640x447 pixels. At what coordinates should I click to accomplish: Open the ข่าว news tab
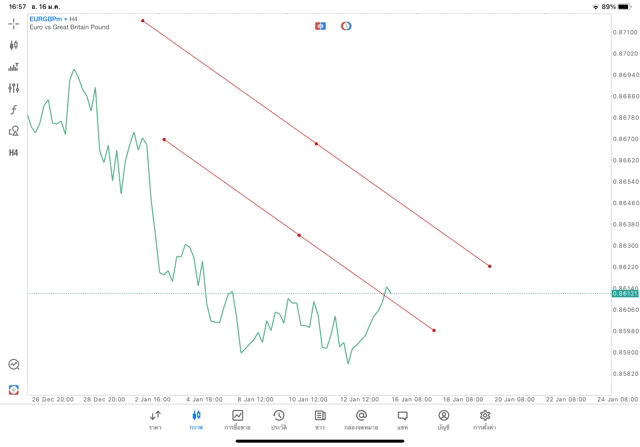click(x=320, y=420)
